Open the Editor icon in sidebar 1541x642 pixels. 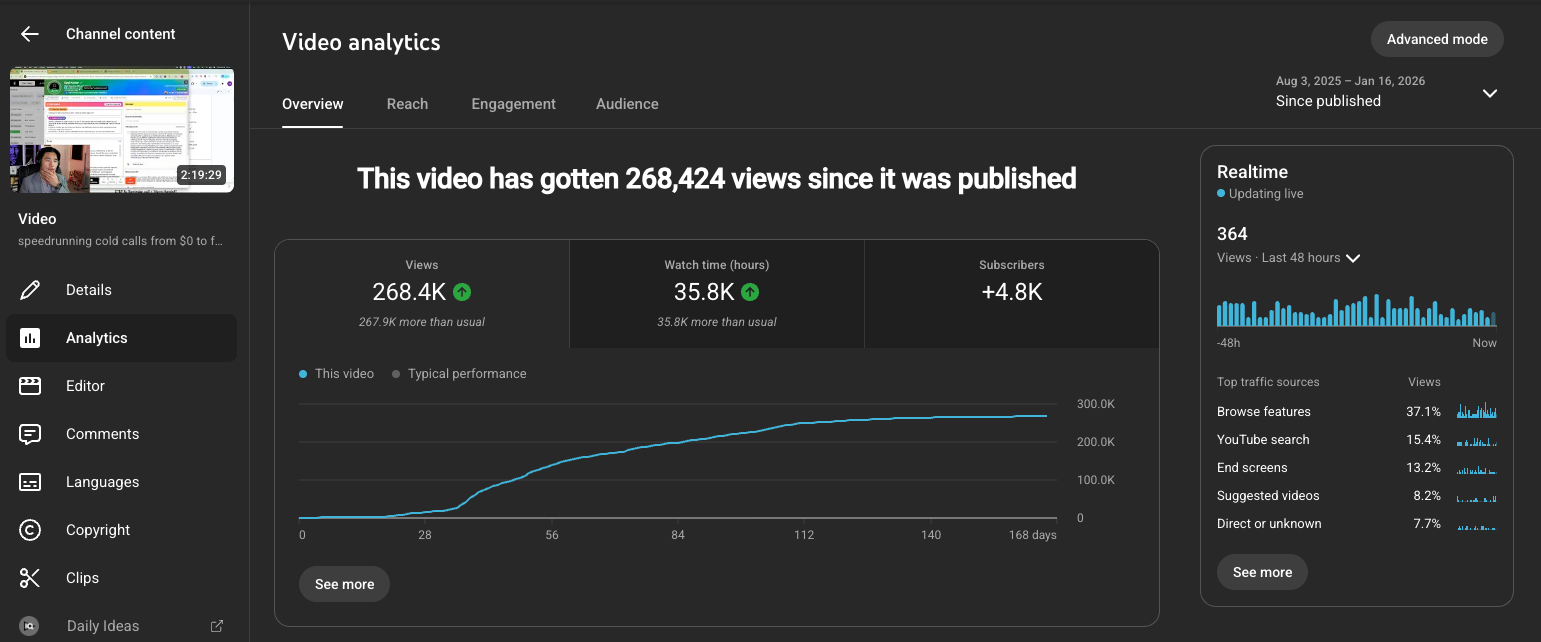(30, 385)
